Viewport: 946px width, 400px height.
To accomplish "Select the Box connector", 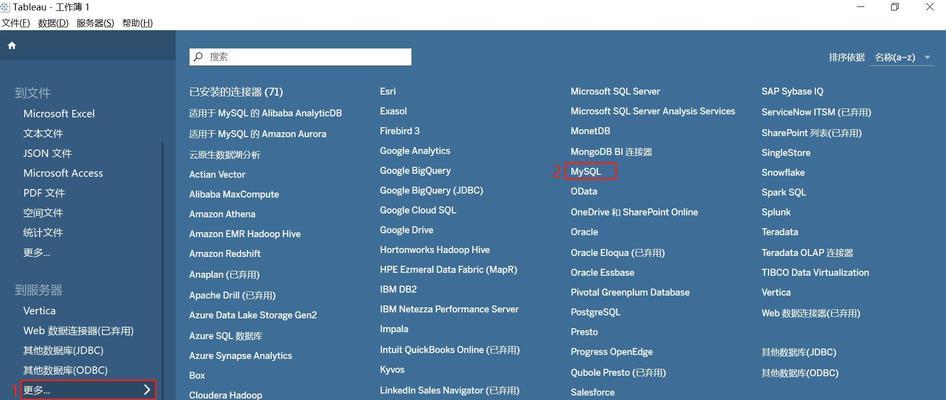I will click(197, 375).
